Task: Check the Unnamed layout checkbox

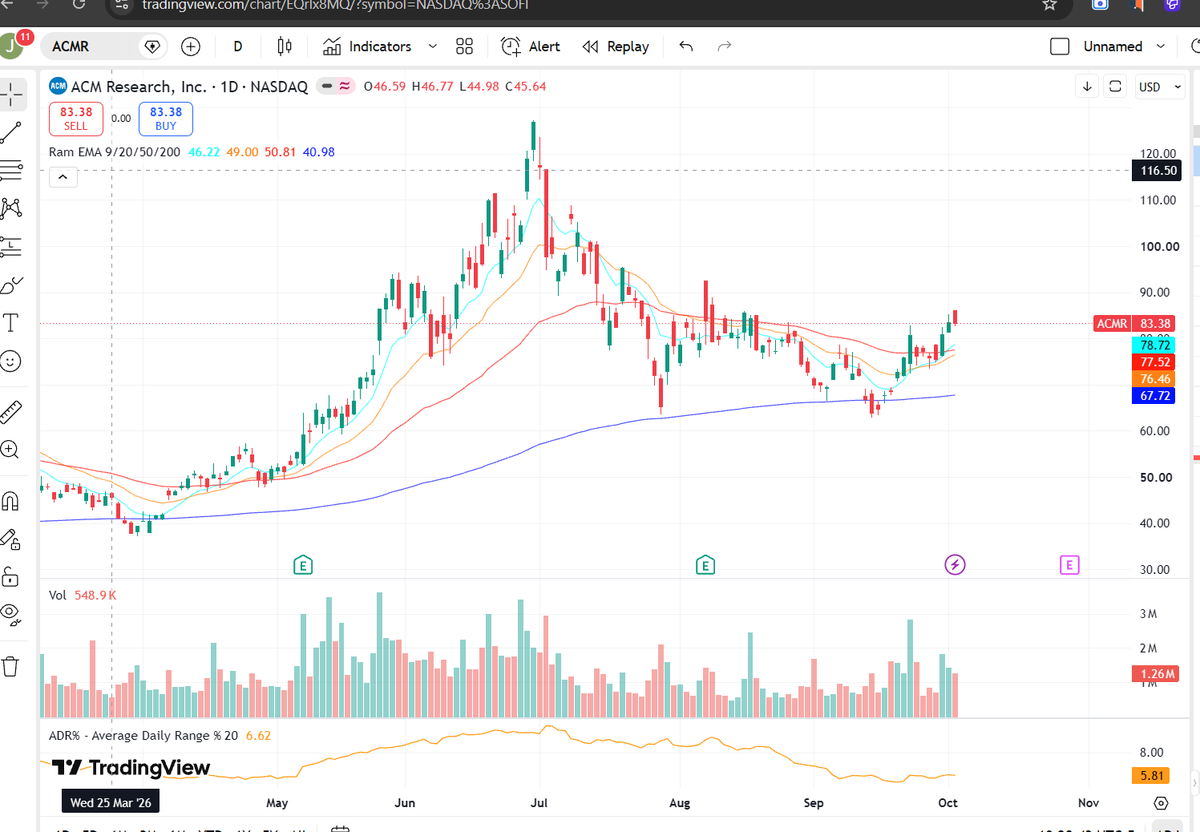Action: click(x=1060, y=46)
